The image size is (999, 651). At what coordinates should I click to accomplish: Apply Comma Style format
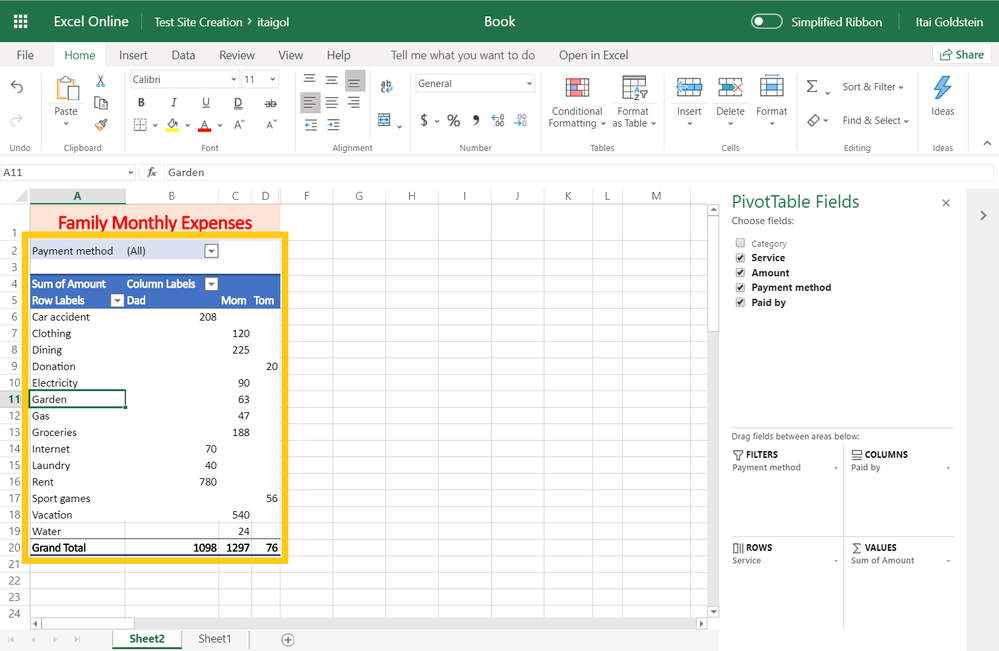(x=475, y=120)
